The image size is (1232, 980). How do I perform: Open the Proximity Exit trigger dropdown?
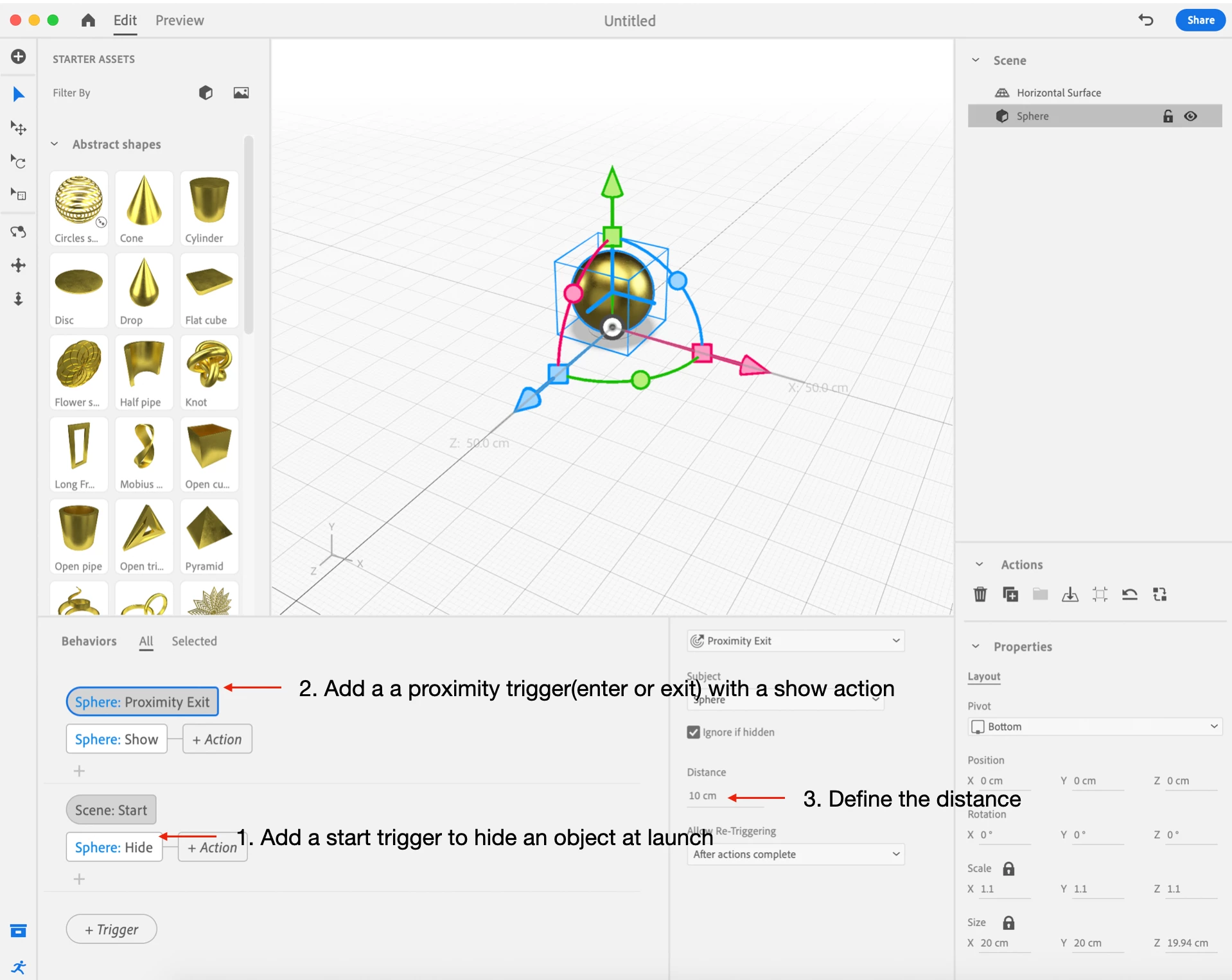(x=795, y=641)
